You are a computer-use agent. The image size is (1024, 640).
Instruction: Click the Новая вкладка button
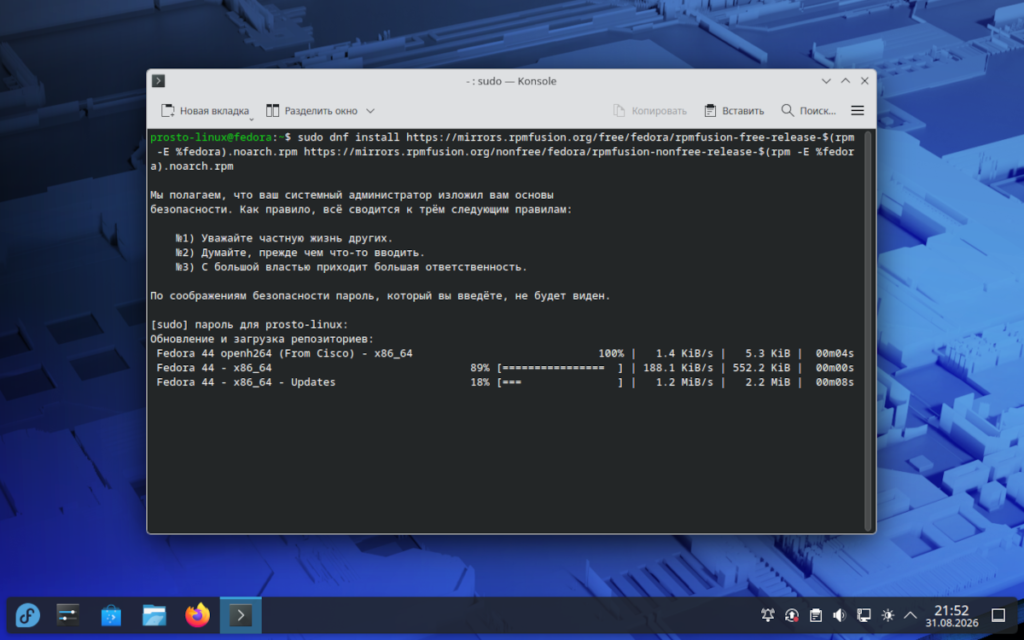[x=205, y=111]
